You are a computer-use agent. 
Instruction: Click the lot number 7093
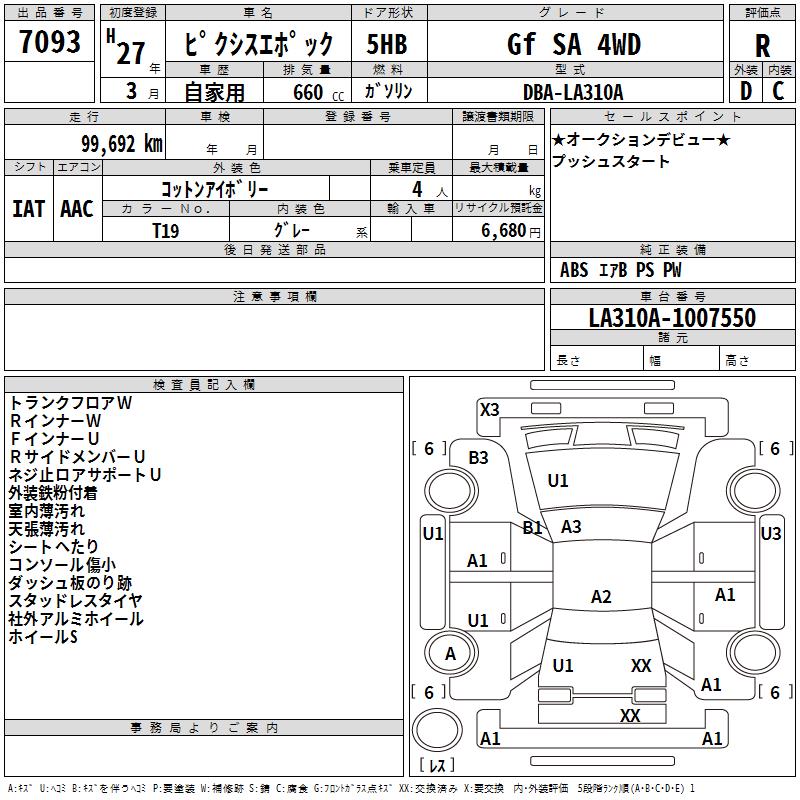pyautogui.click(x=50, y=45)
